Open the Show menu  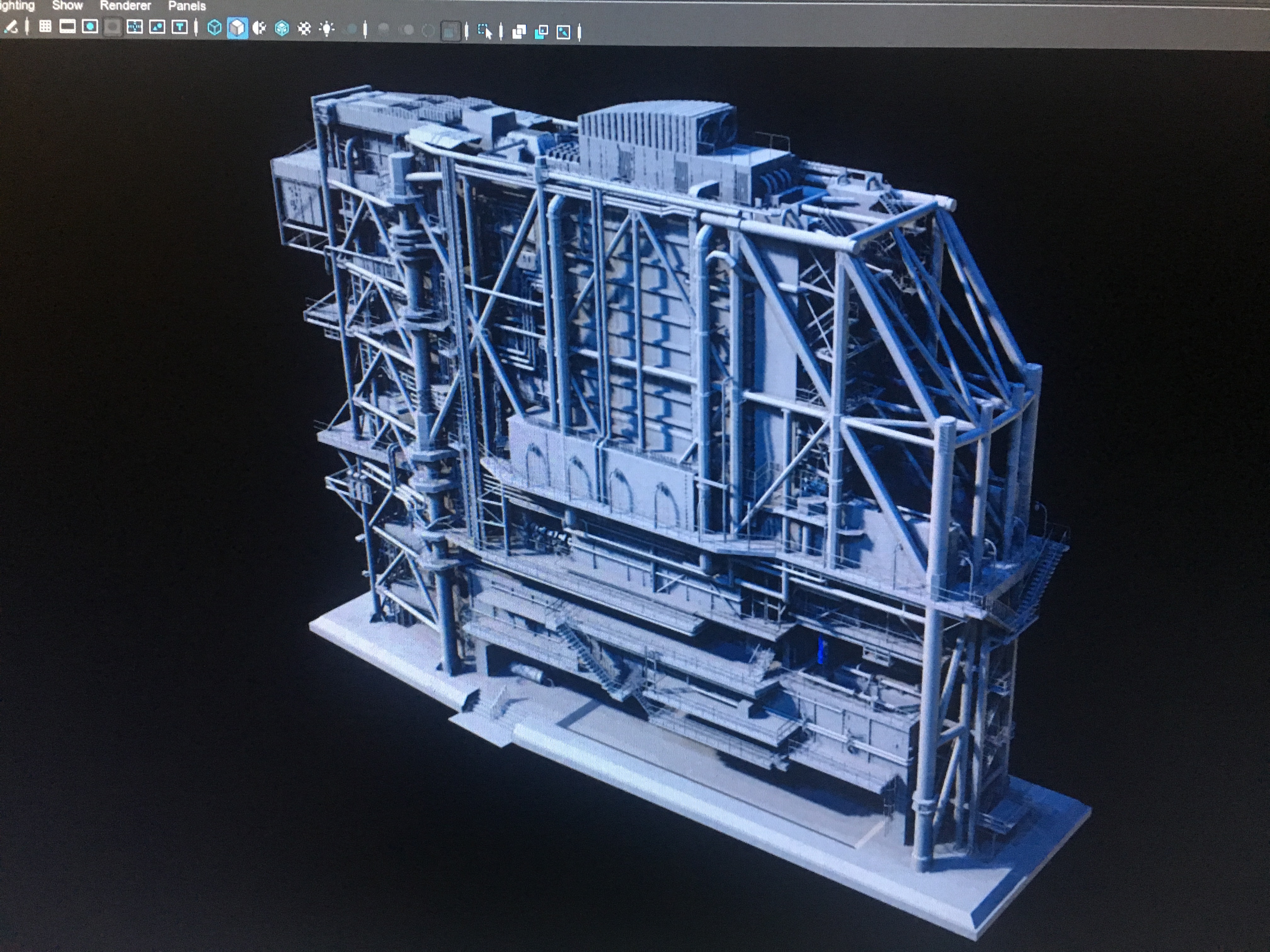(x=67, y=6)
